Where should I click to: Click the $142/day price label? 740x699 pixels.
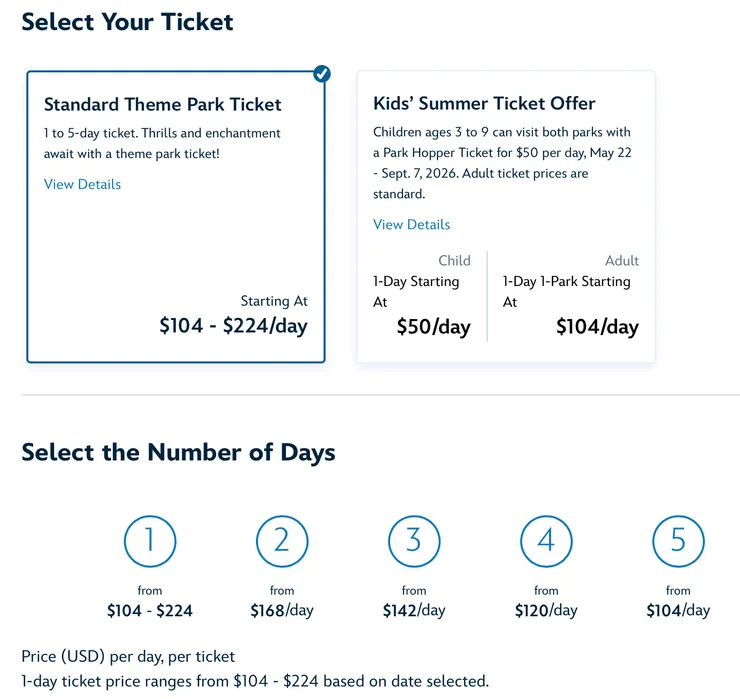point(414,610)
